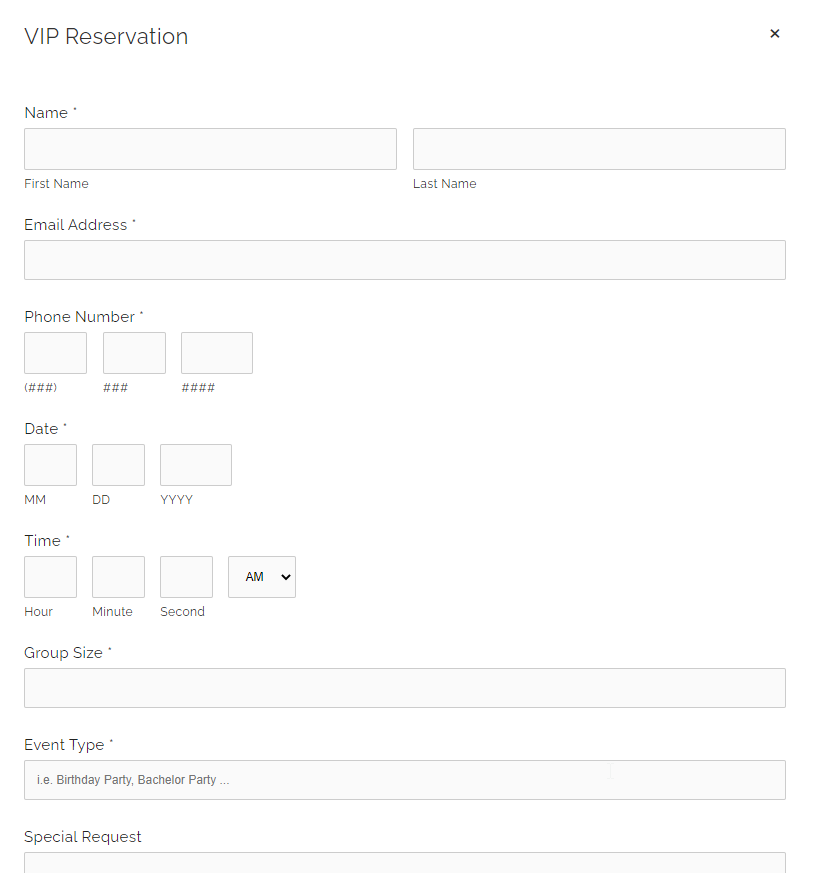Click the Email Address label
Image resolution: width=820 pixels, height=873 pixels.
76,225
